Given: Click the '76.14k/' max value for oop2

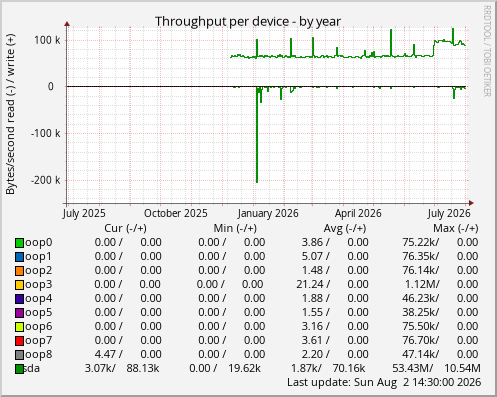Looking at the screenshot, I should click(421, 270).
